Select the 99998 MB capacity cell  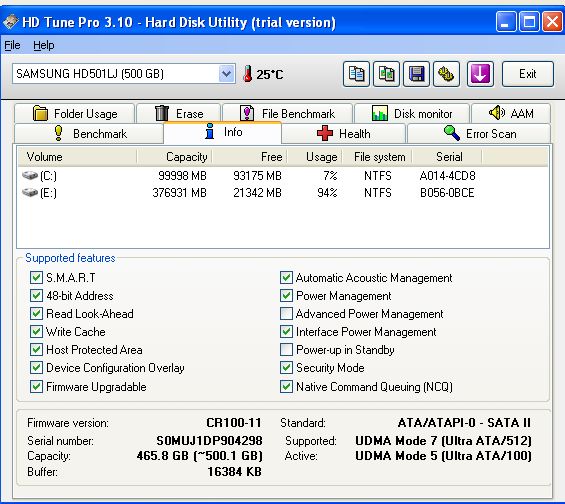tap(182, 176)
